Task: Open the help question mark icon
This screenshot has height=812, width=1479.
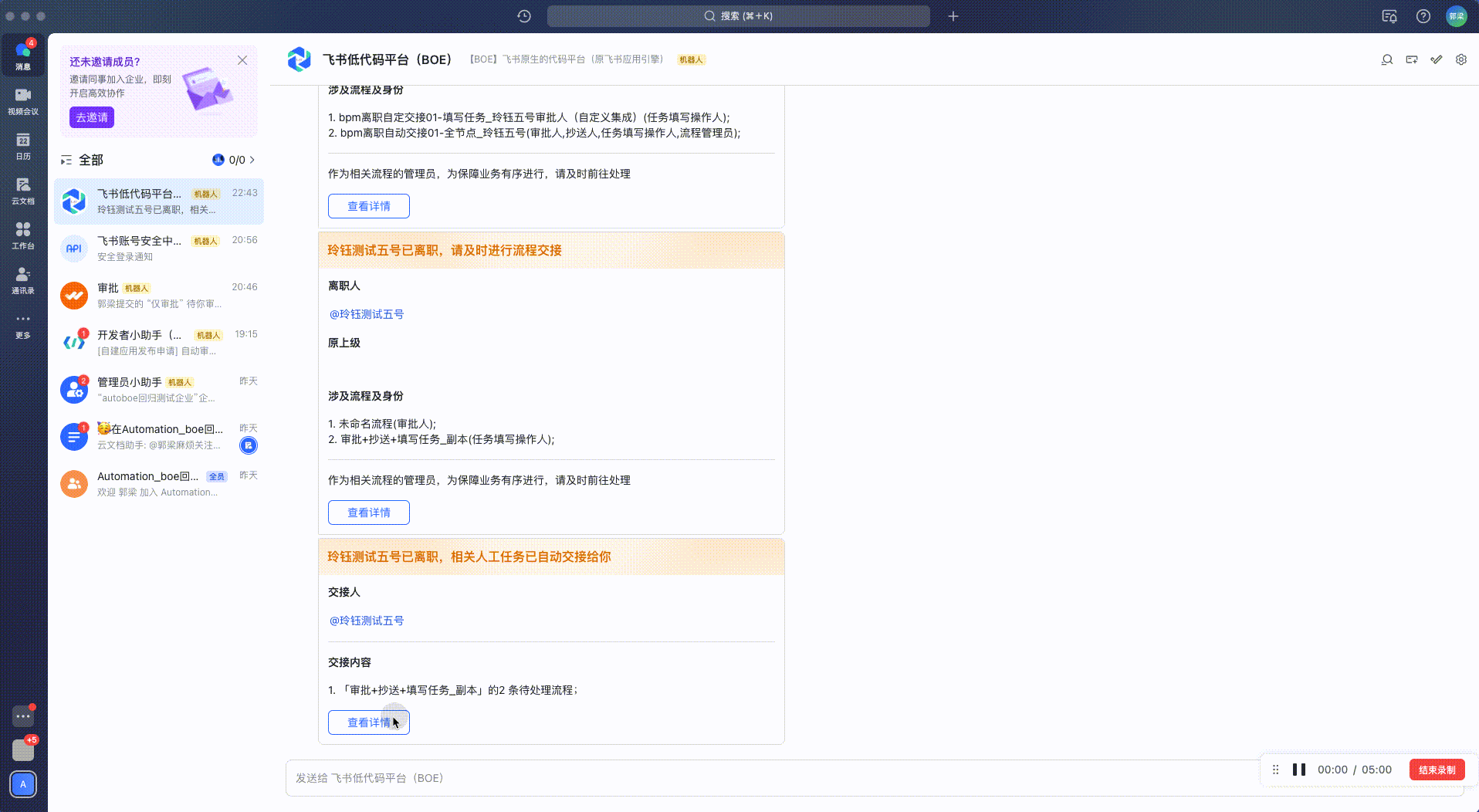Action: [1423, 16]
